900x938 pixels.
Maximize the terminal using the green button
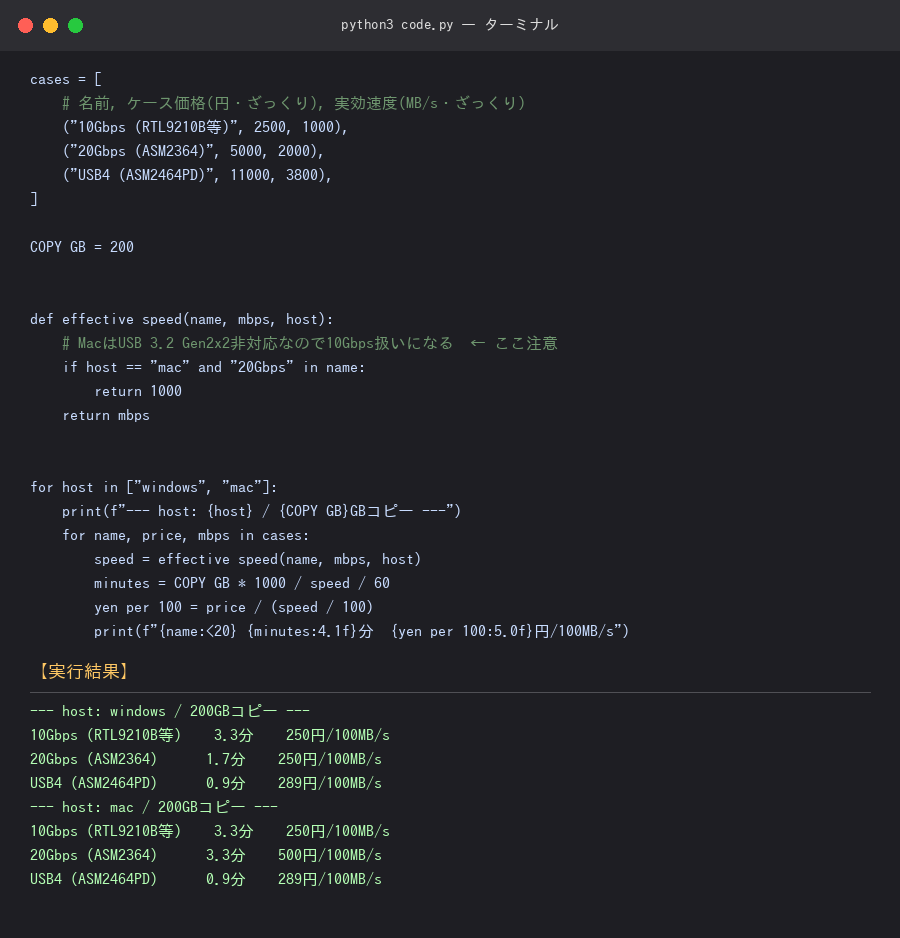click(75, 26)
